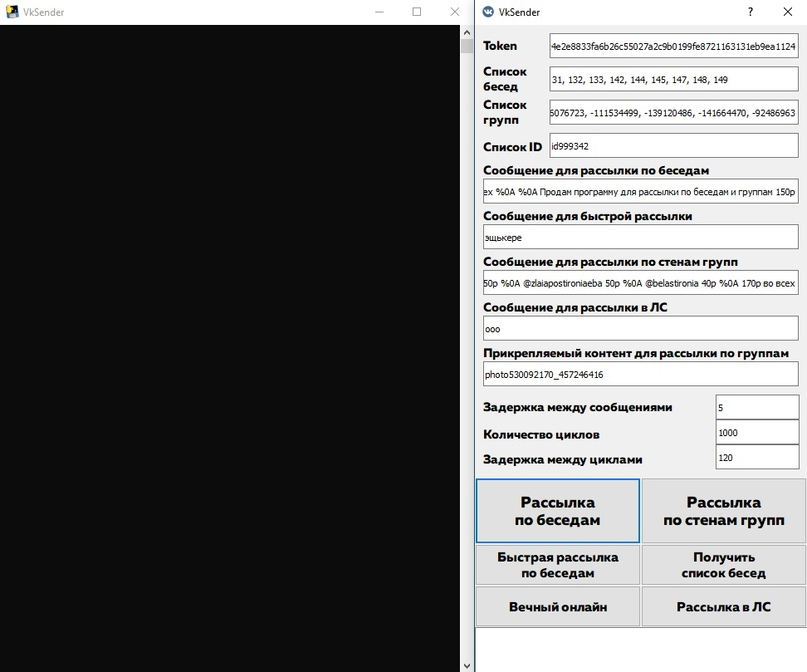Click the console scrollbar up arrow

[x=467, y=32]
